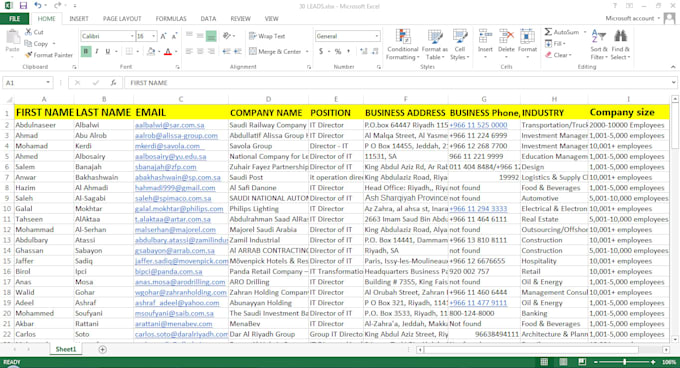Center text horizontally in cell
The image size is (680, 368).
coord(200,52)
